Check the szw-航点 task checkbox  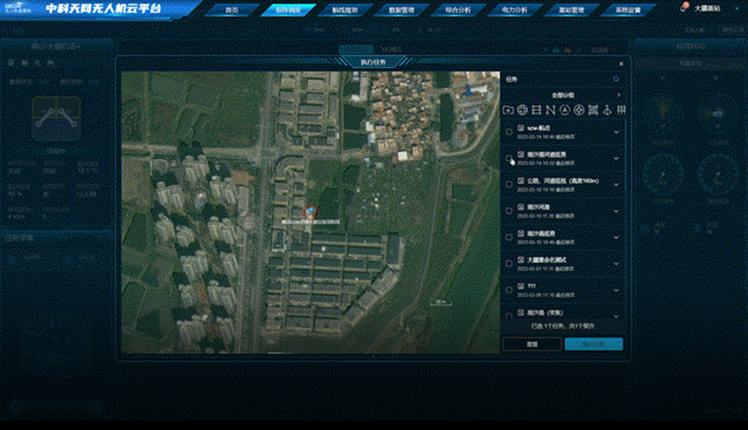pyautogui.click(x=509, y=132)
